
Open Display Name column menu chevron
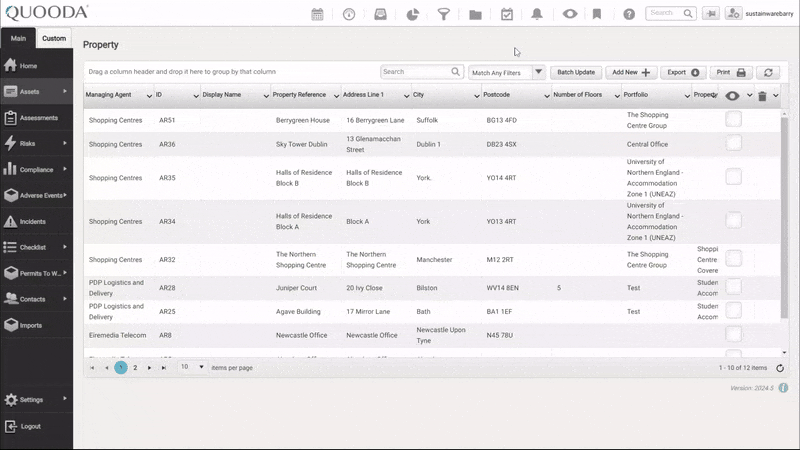tap(266, 96)
